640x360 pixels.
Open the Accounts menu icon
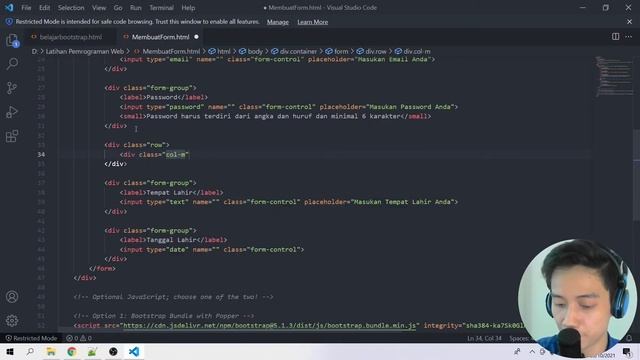click(x=12, y=296)
